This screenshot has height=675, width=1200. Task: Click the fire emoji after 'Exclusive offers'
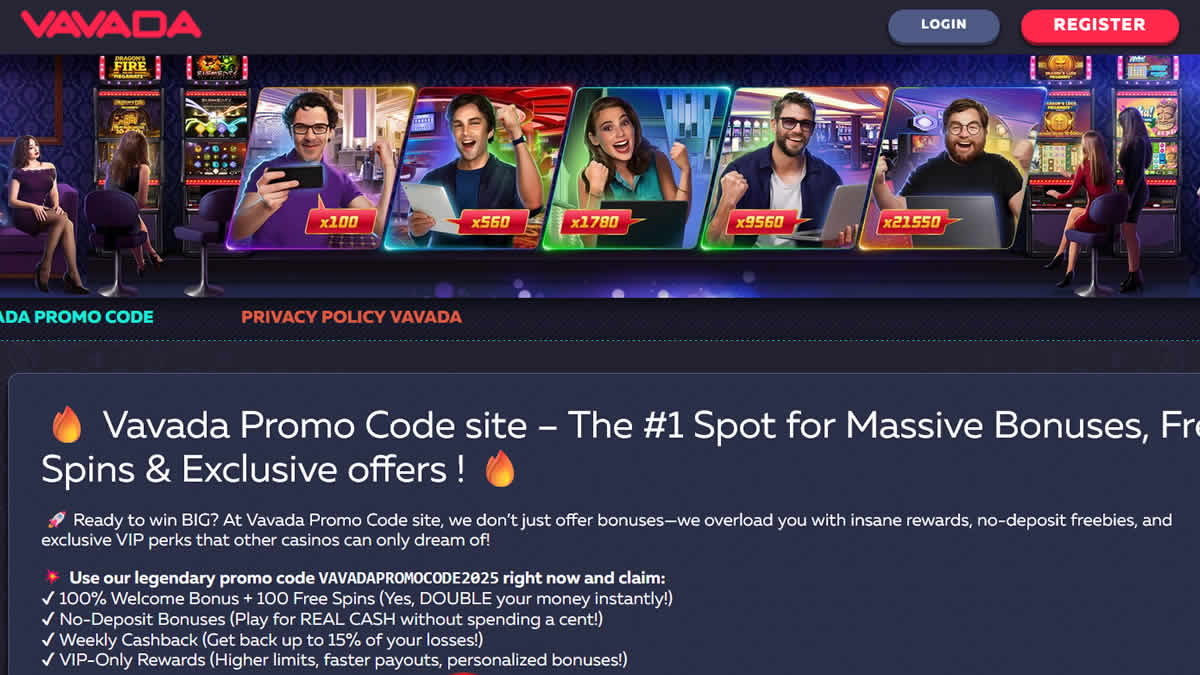(500, 468)
